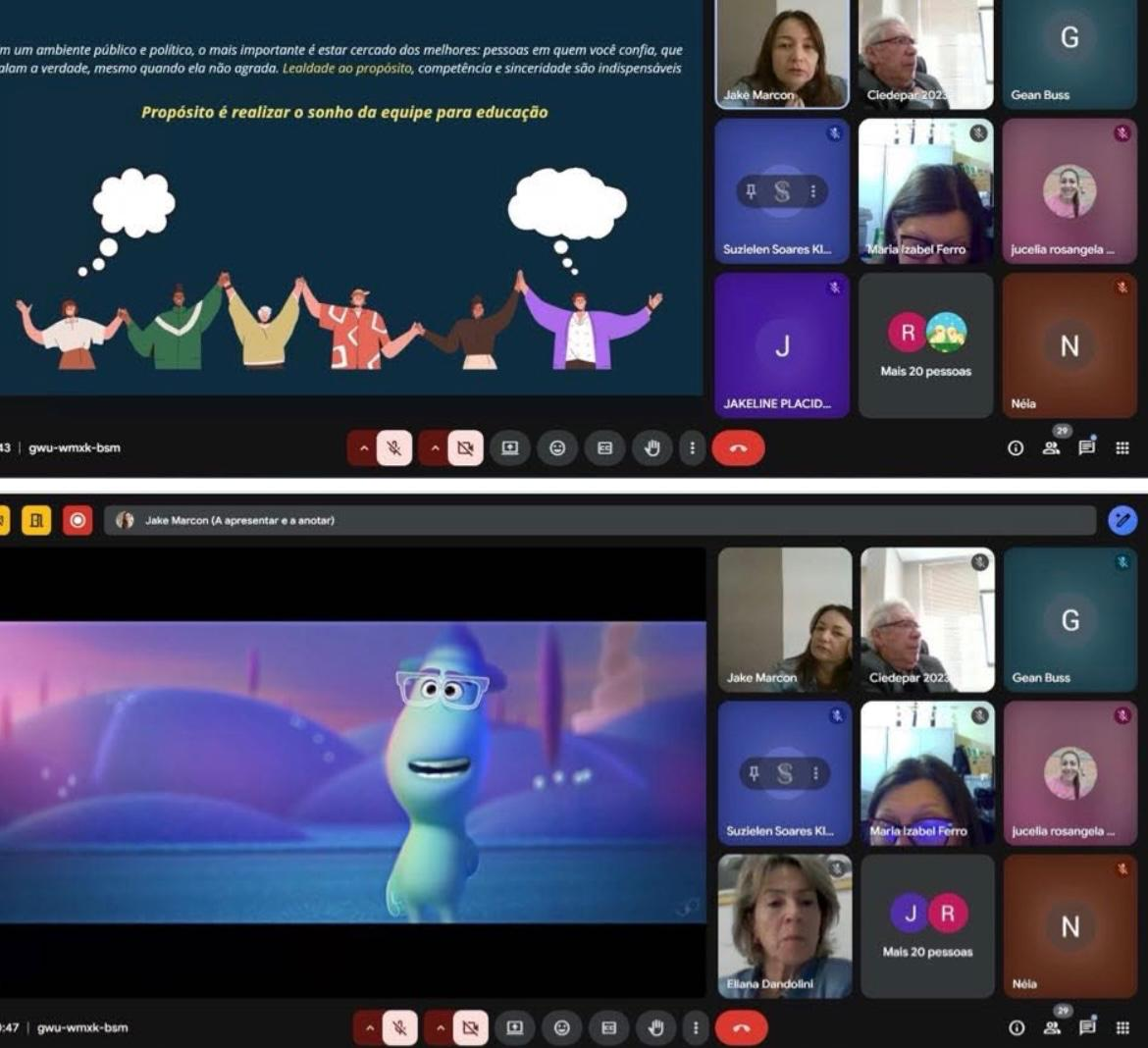Show meeting info in the lower call
This screenshot has height=1048, width=1148.
(1017, 1028)
